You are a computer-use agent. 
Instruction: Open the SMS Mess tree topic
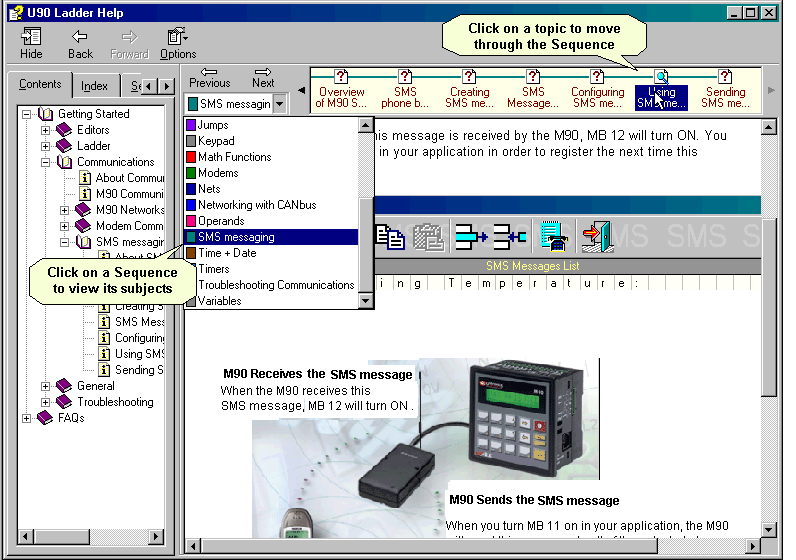pyautogui.click(x=139, y=322)
